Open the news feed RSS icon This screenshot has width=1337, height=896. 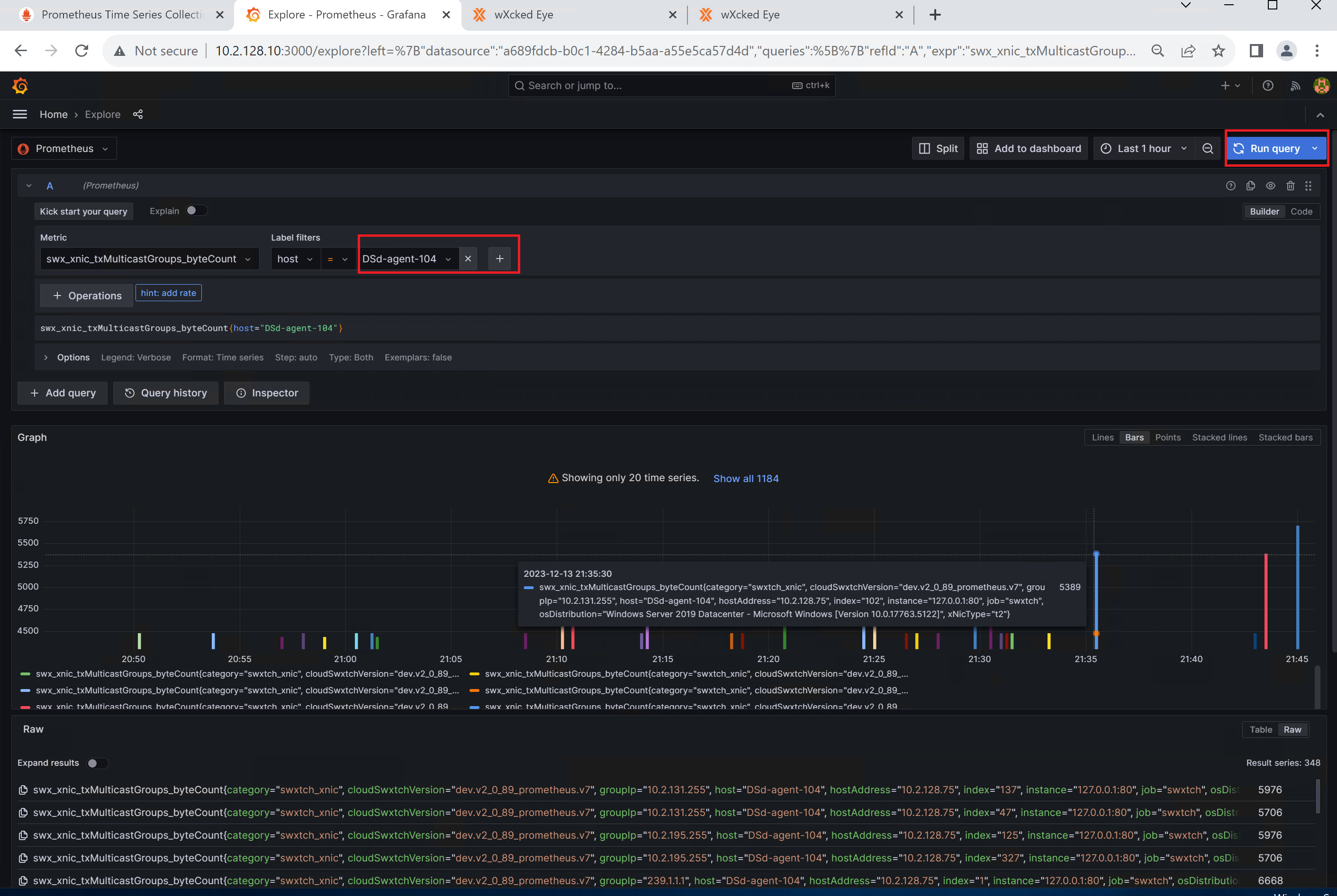[x=1295, y=86]
